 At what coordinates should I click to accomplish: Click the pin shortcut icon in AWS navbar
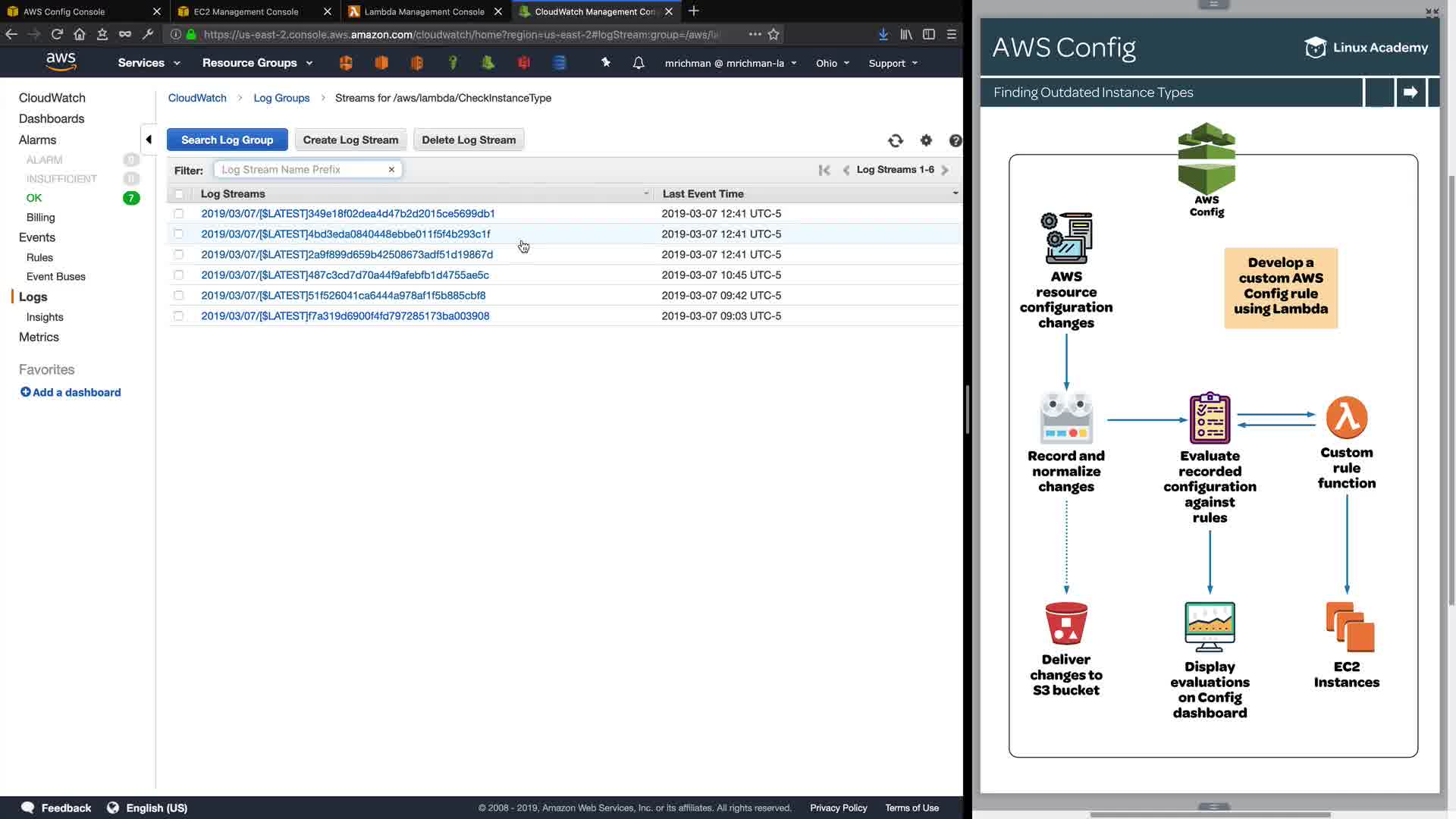(605, 62)
